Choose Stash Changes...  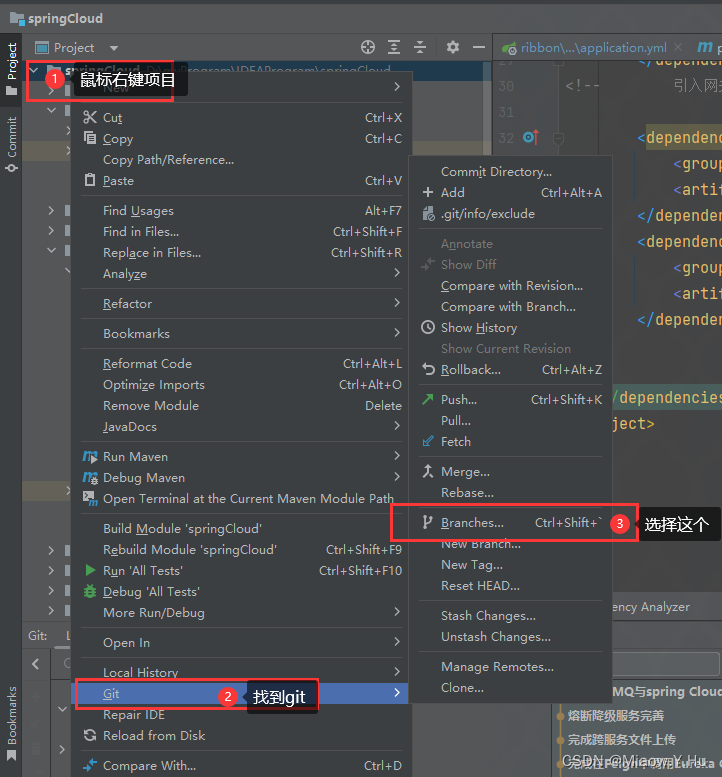tap(488, 615)
